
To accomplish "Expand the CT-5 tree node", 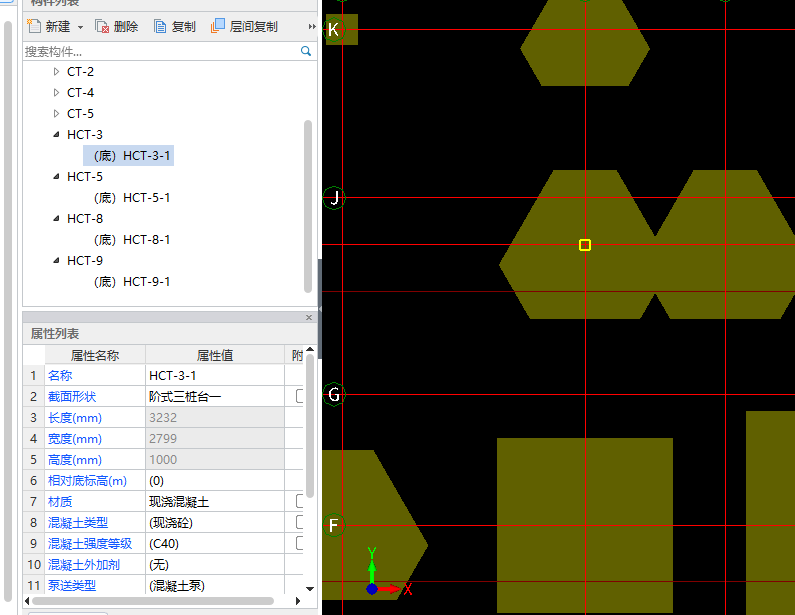I will tap(56, 114).
